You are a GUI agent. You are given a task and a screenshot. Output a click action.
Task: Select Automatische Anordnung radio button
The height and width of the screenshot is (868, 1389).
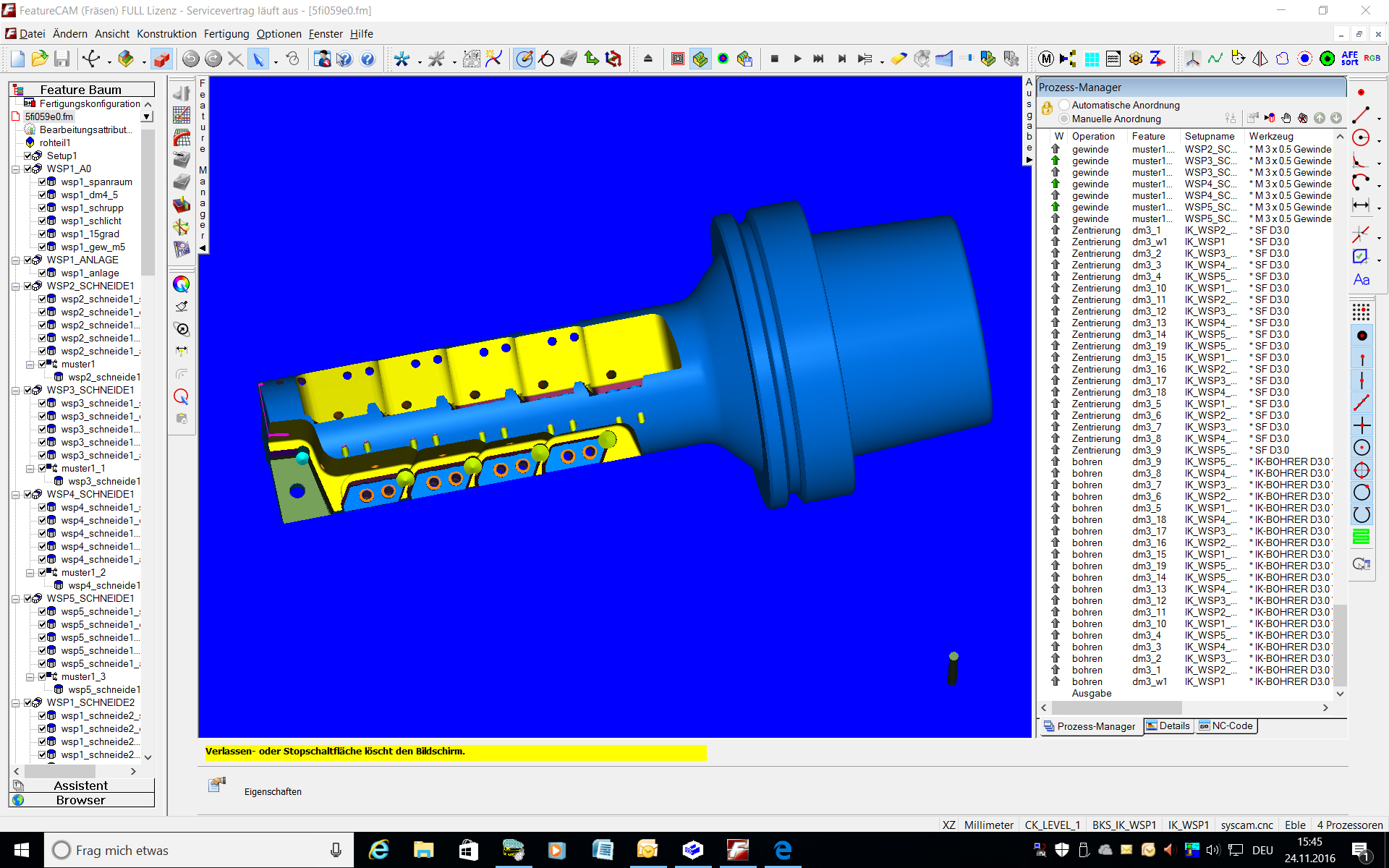pos(1064,106)
